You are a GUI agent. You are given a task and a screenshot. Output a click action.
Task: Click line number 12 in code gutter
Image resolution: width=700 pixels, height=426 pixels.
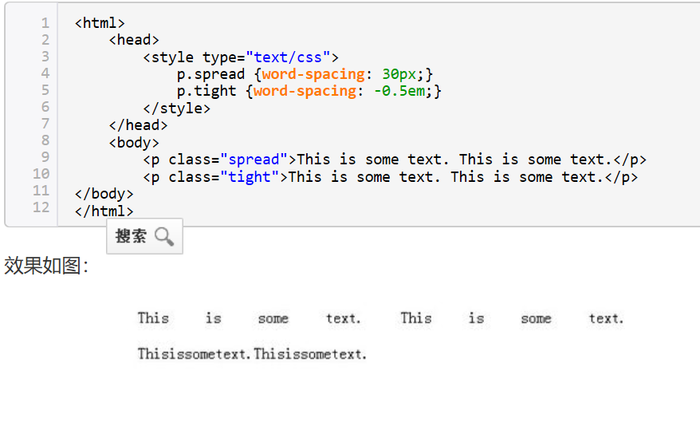pyautogui.click(x=41, y=208)
